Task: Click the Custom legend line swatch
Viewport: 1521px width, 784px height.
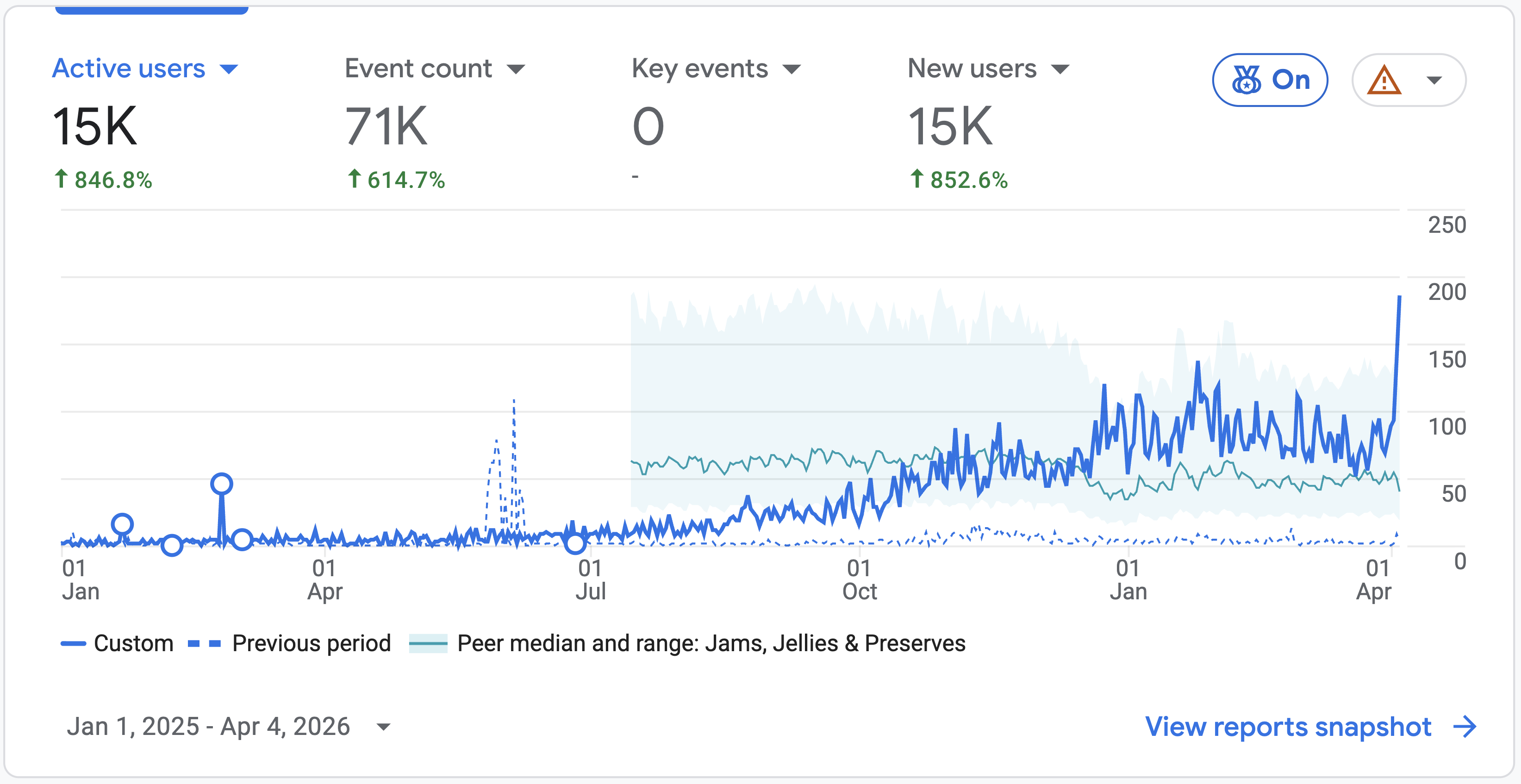Action: [73, 643]
